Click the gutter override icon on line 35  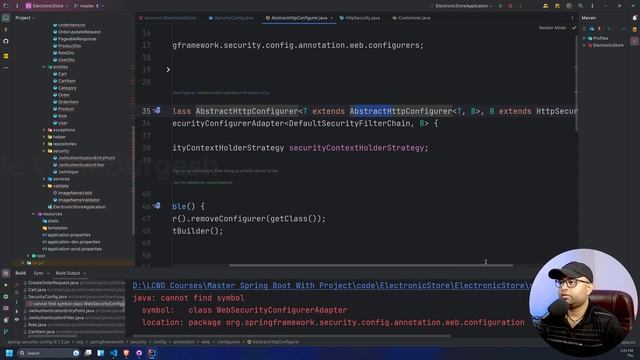(157, 111)
